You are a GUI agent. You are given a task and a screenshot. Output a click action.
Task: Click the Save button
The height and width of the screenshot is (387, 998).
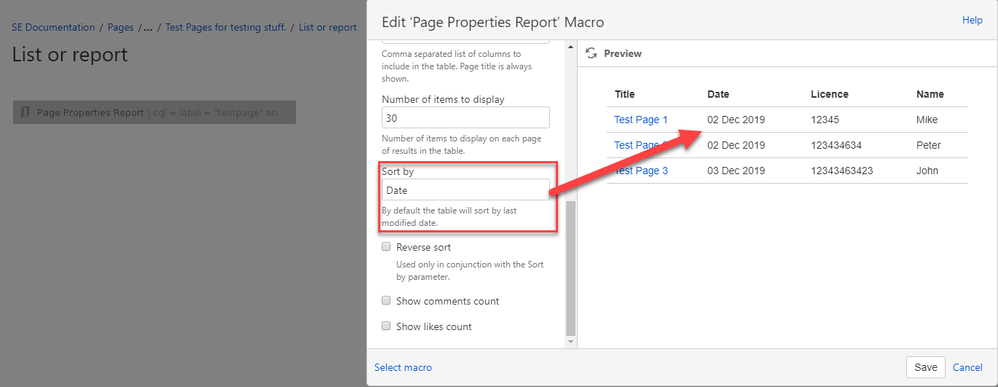click(925, 367)
